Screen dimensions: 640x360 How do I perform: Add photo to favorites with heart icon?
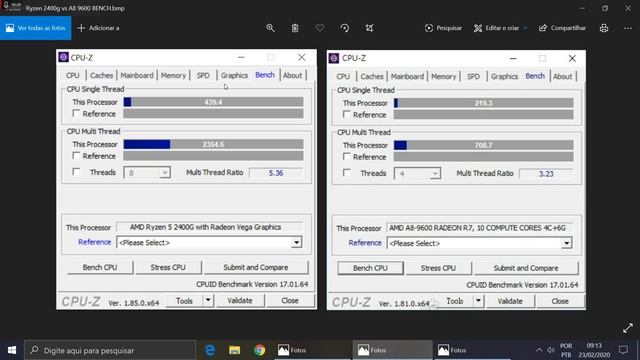[320, 28]
